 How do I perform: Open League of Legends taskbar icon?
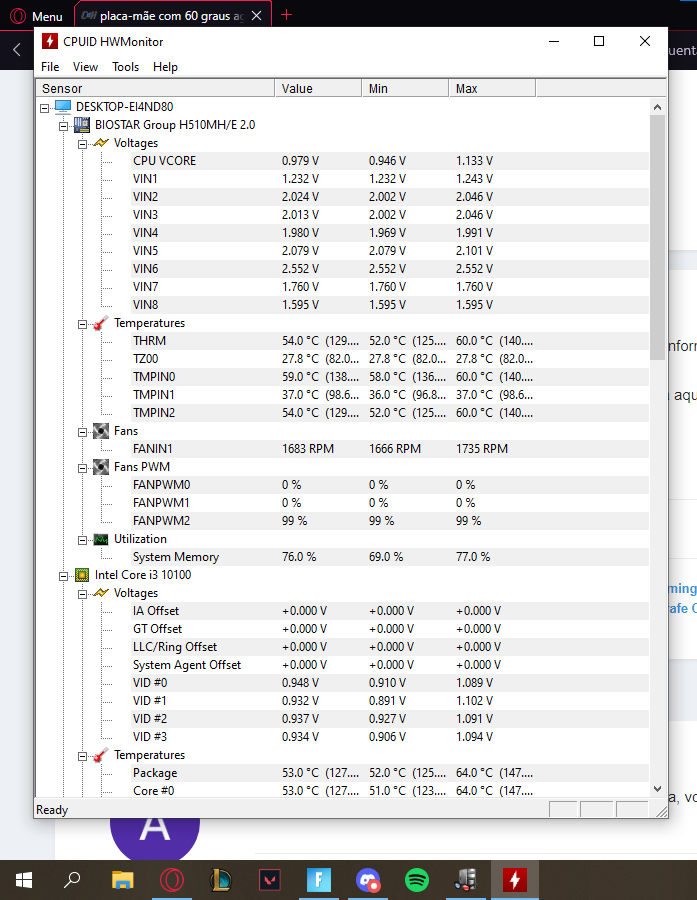coord(220,880)
